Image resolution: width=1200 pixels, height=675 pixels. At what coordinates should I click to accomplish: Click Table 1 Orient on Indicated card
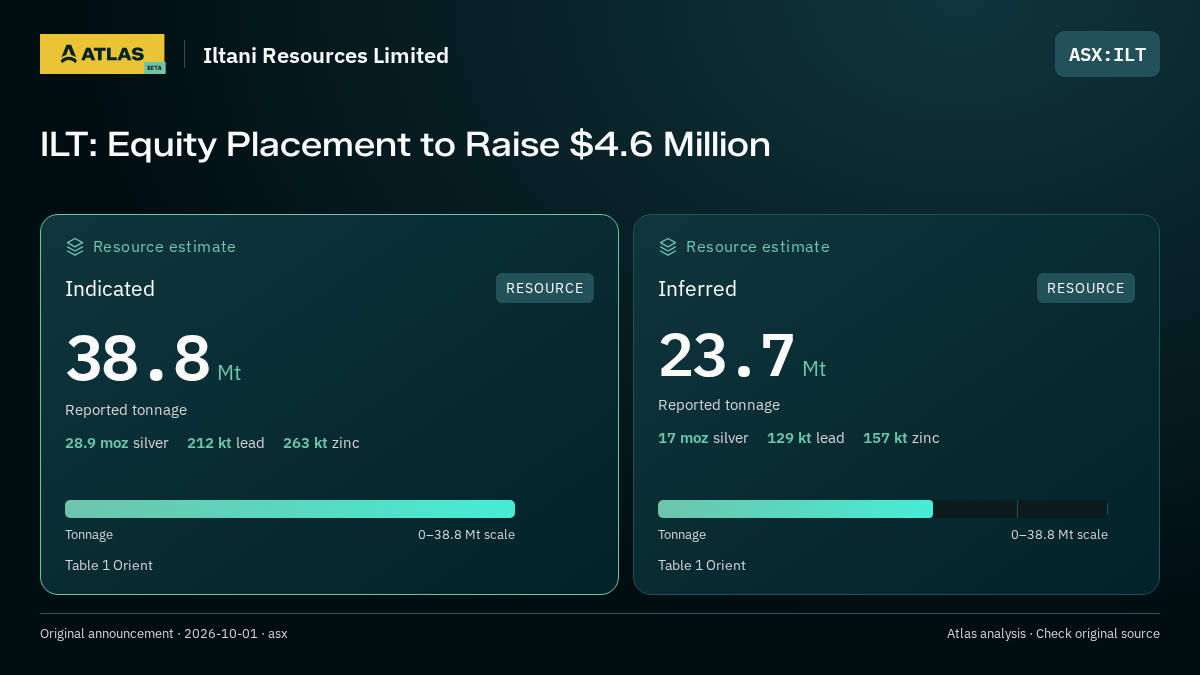[109, 565]
